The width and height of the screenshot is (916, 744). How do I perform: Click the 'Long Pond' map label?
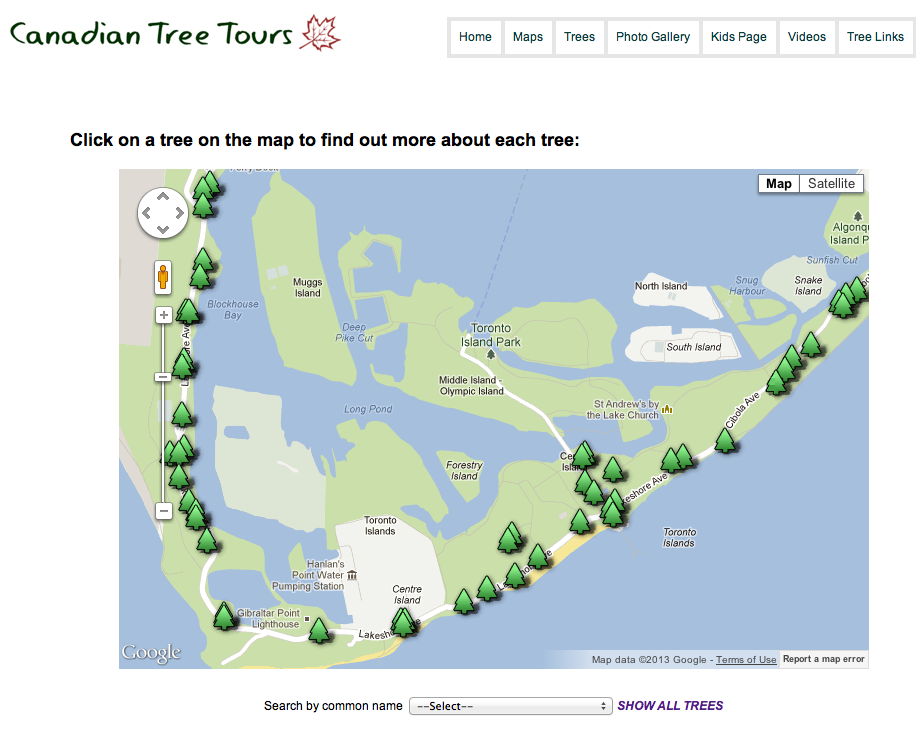tap(368, 409)
